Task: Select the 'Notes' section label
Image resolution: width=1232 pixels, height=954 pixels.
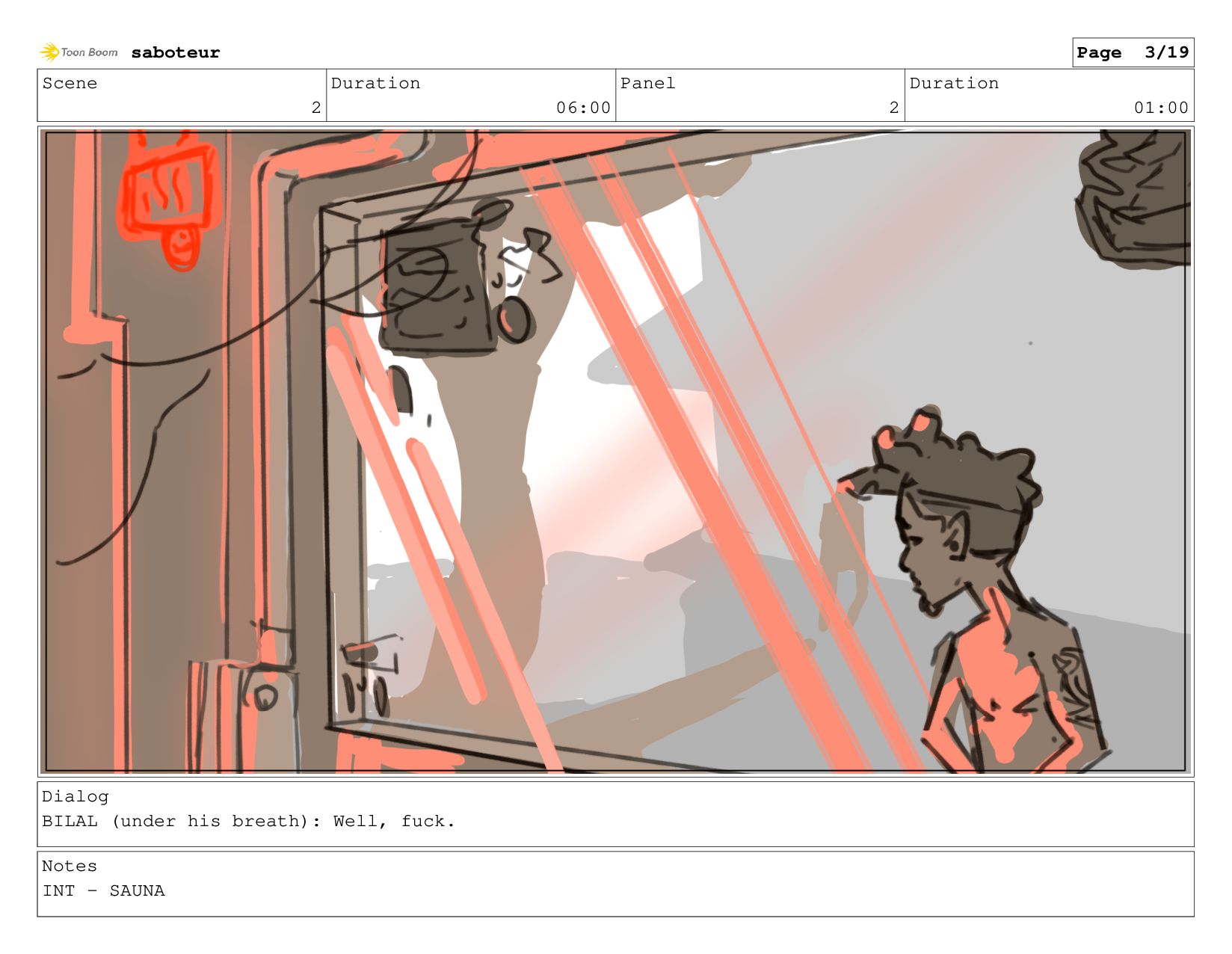Action: [70, 866]
